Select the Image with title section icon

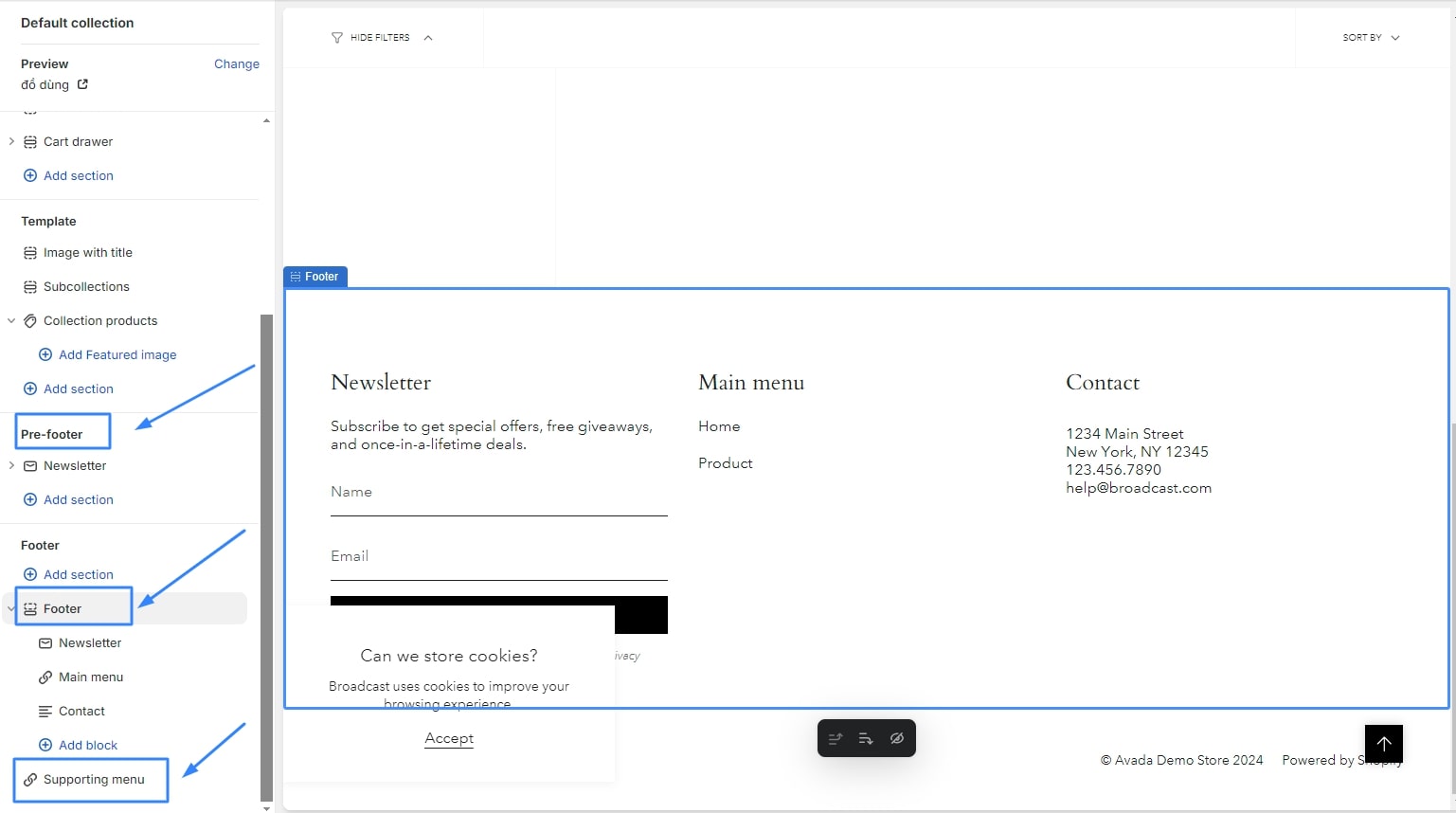[x=30, y=253]
